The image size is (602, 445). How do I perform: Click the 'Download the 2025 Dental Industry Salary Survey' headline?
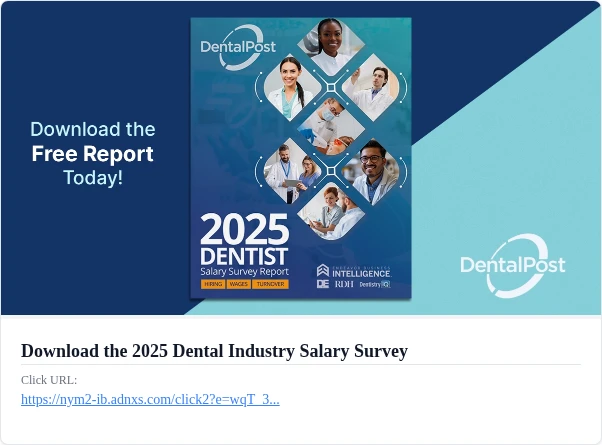[214, 351]
